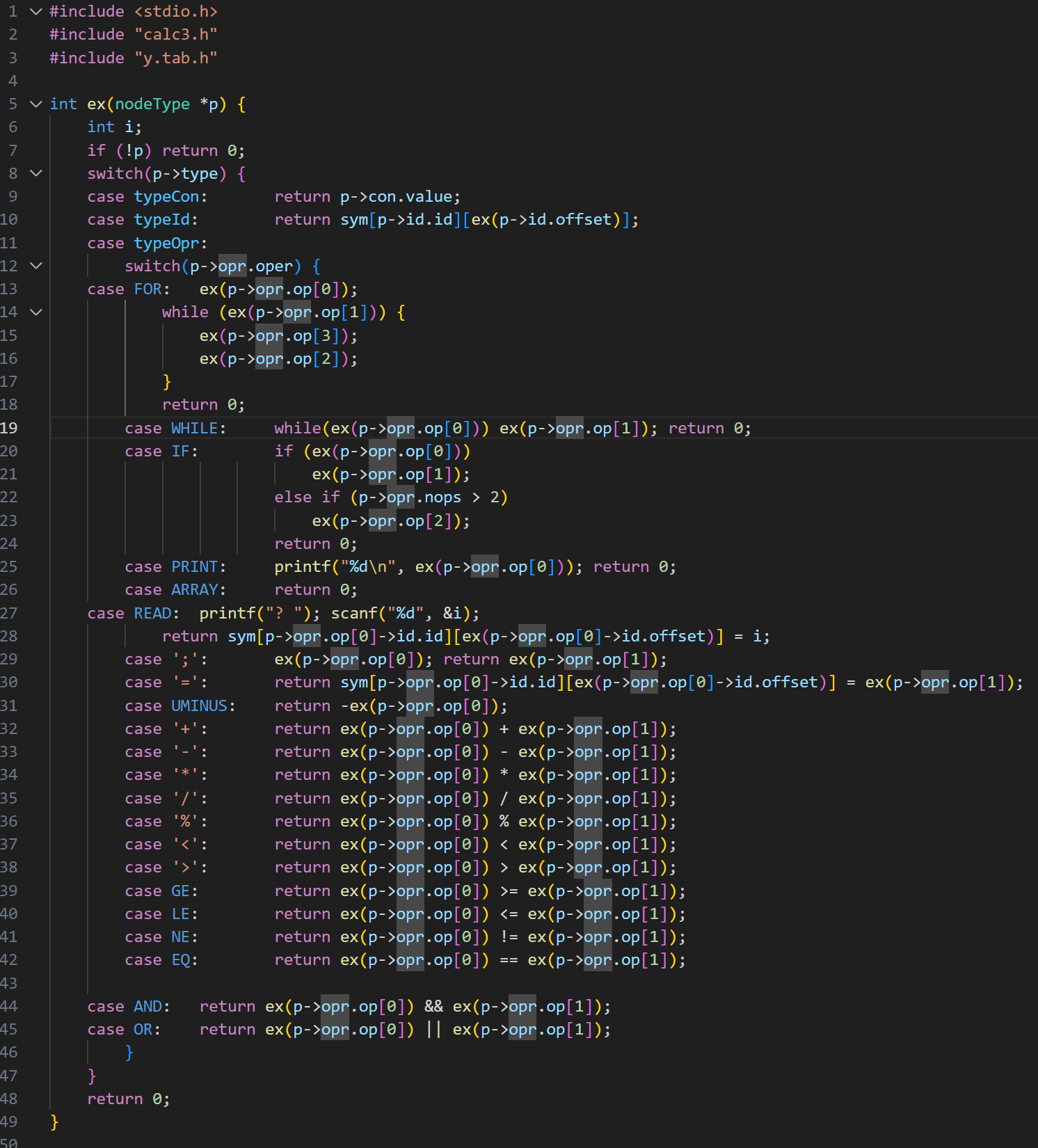Click 'op[2]' on line 16
The height and width of the screenshot is (1148, 1038).
(317, 359)
